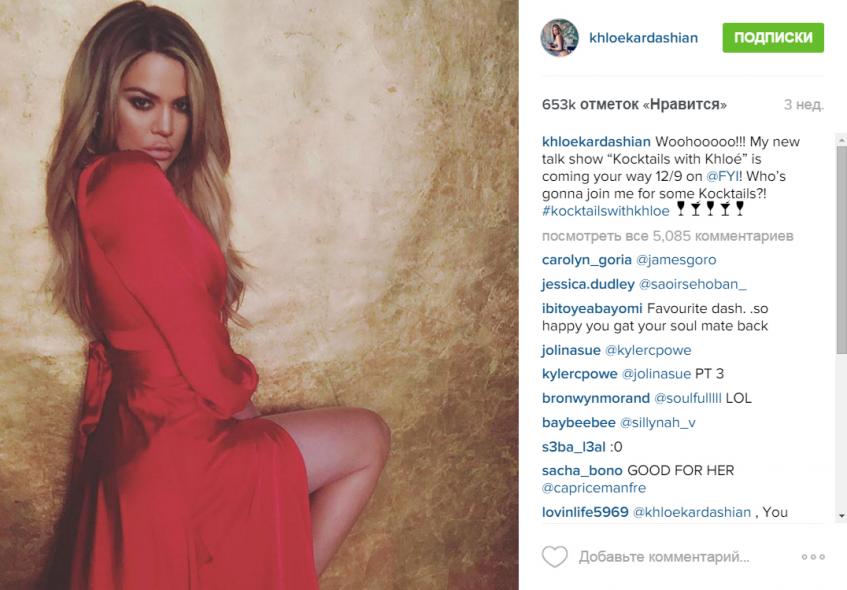Click the green Подписки follow button
Viewport: 847px width, 590px height.
pos(773,38)
